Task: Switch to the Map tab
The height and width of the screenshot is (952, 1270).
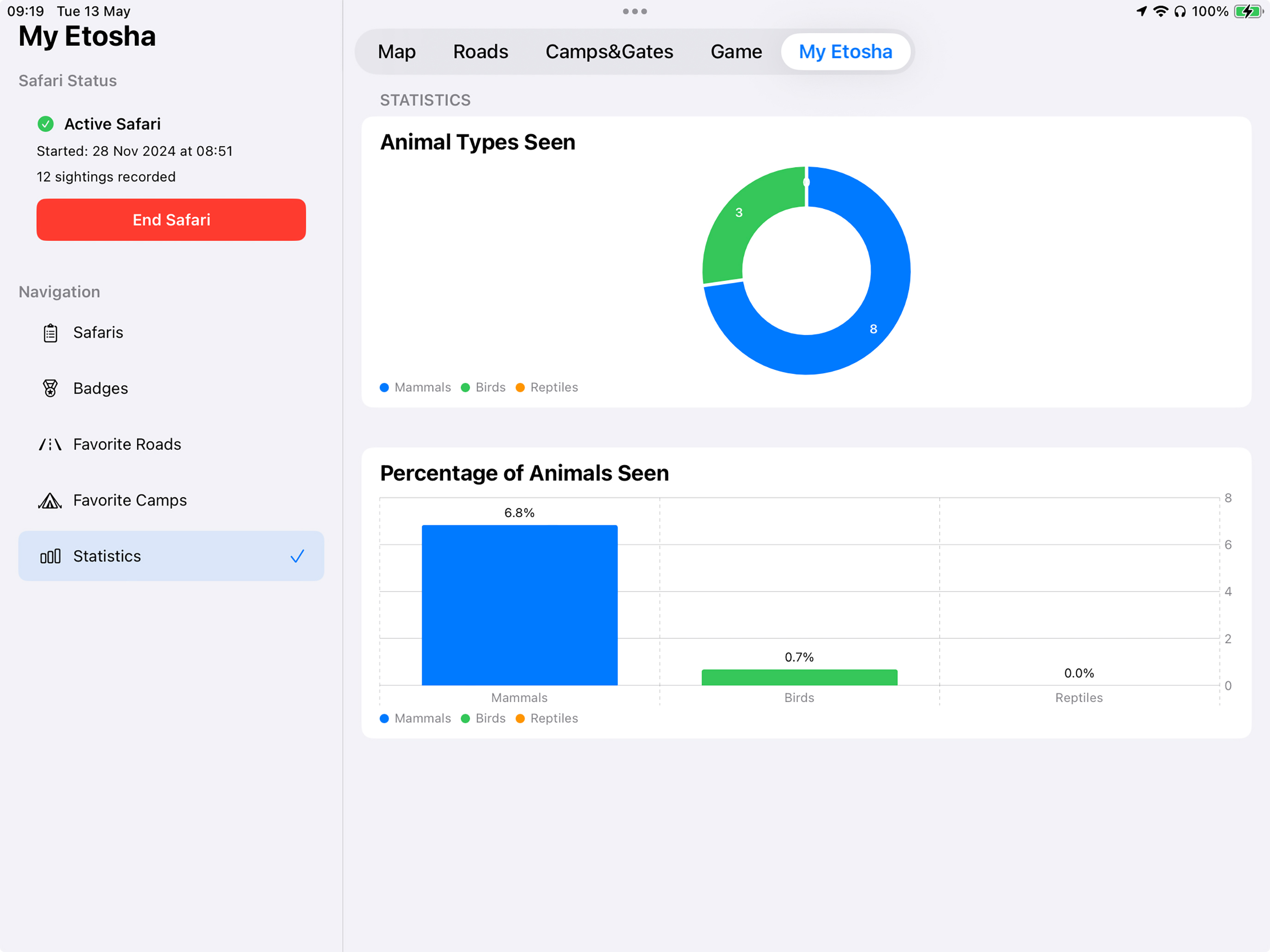Action: coord(397,52)
